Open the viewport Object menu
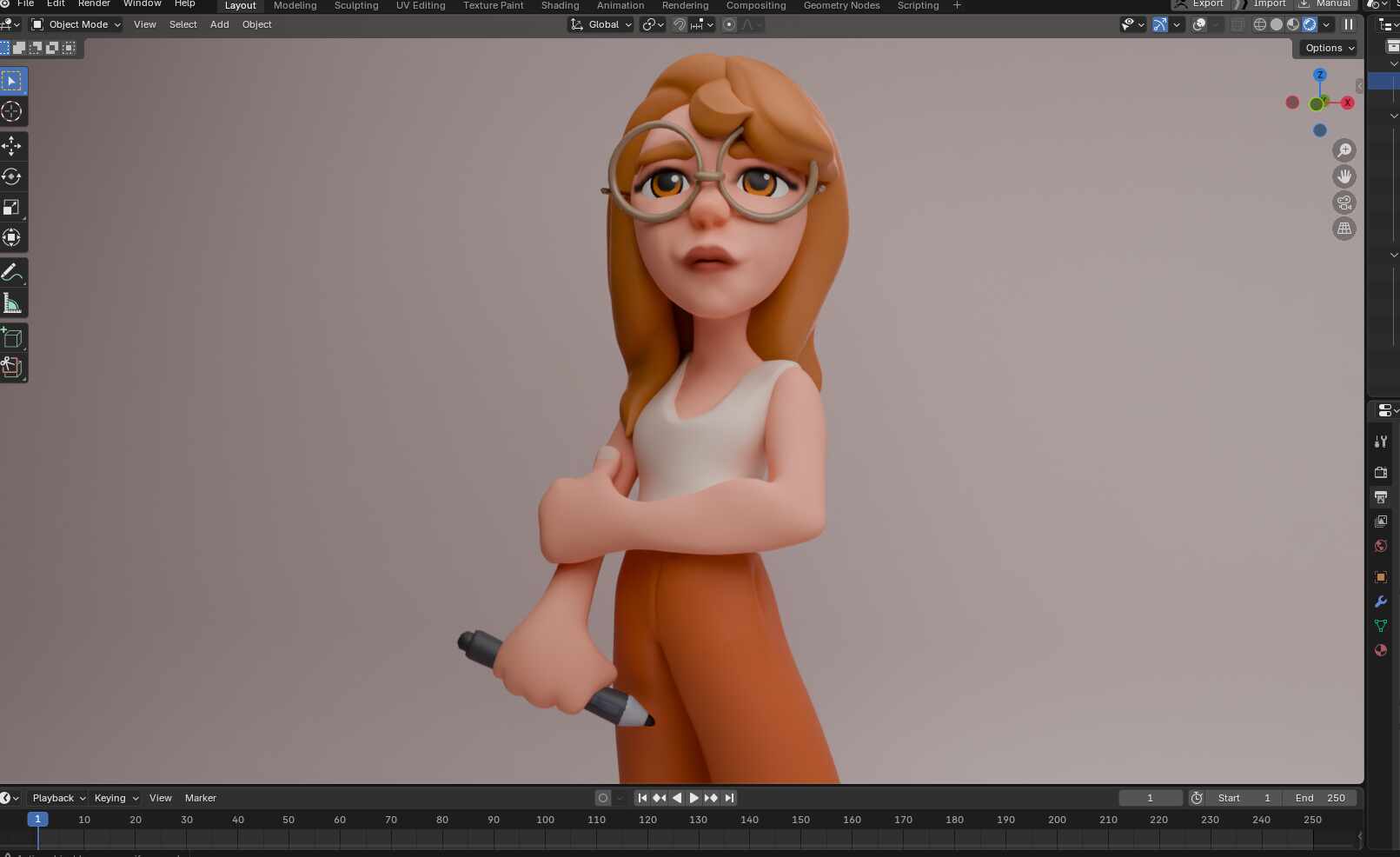The height and width of the screenshot is (857, 1400). click(x=257, y=24)
